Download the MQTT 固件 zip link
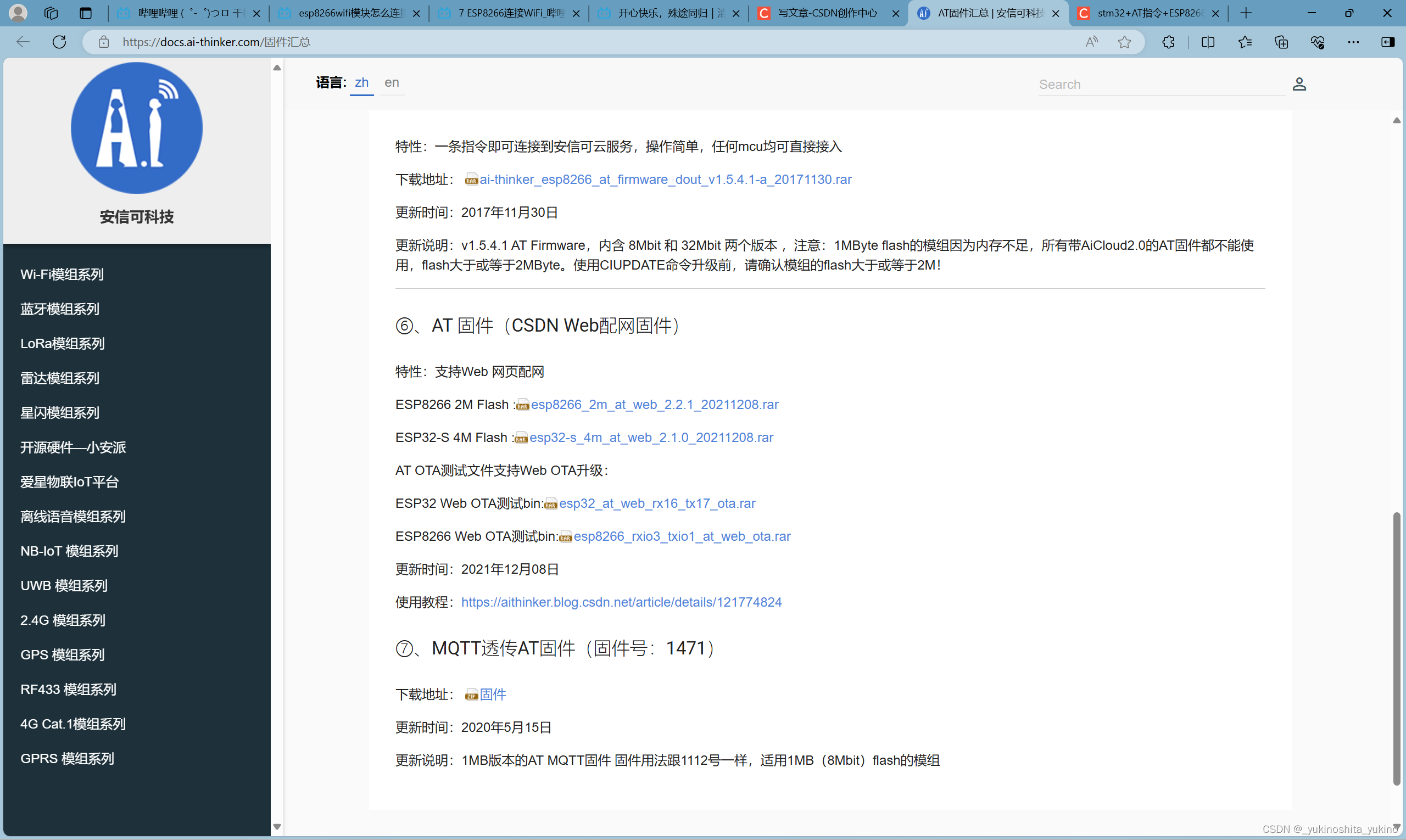Screen dimensions: 1406x840 493,695
